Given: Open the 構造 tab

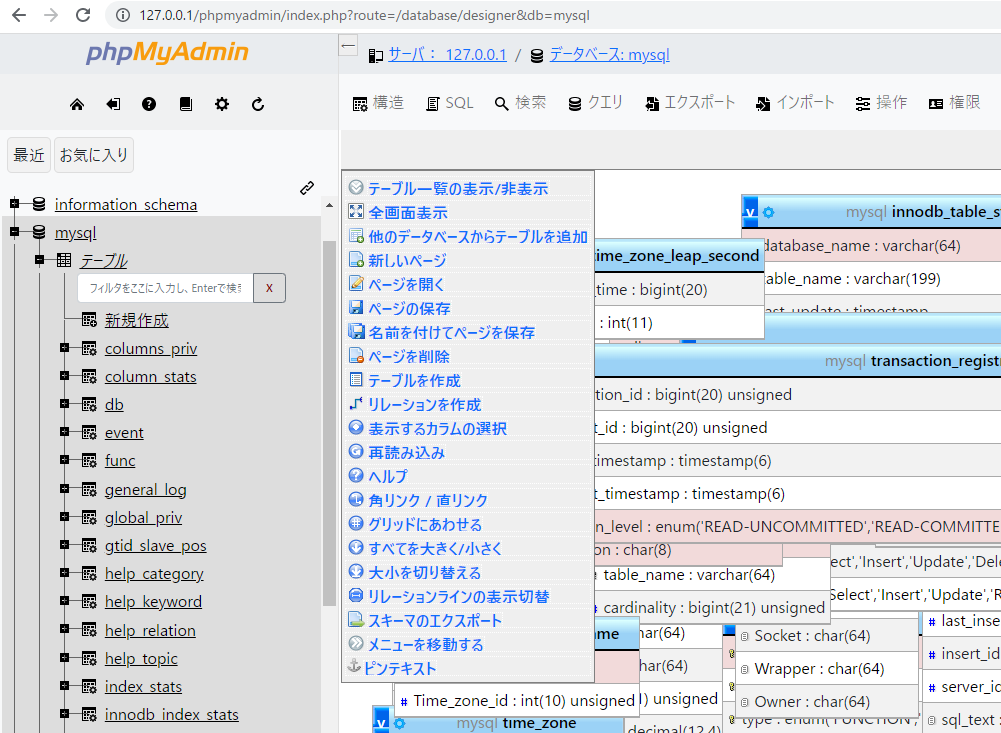Looking at the screenshot, I should coord(378,103).
